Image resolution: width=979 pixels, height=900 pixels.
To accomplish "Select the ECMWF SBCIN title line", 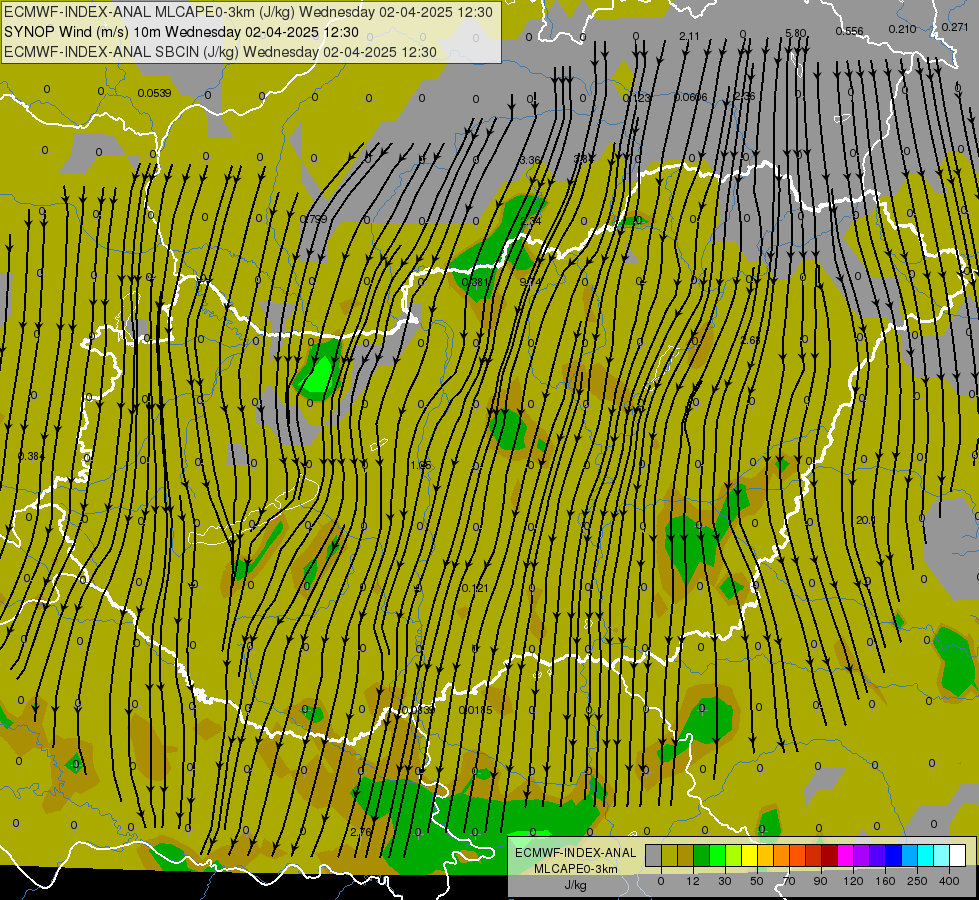I will [x=220, y=52].
